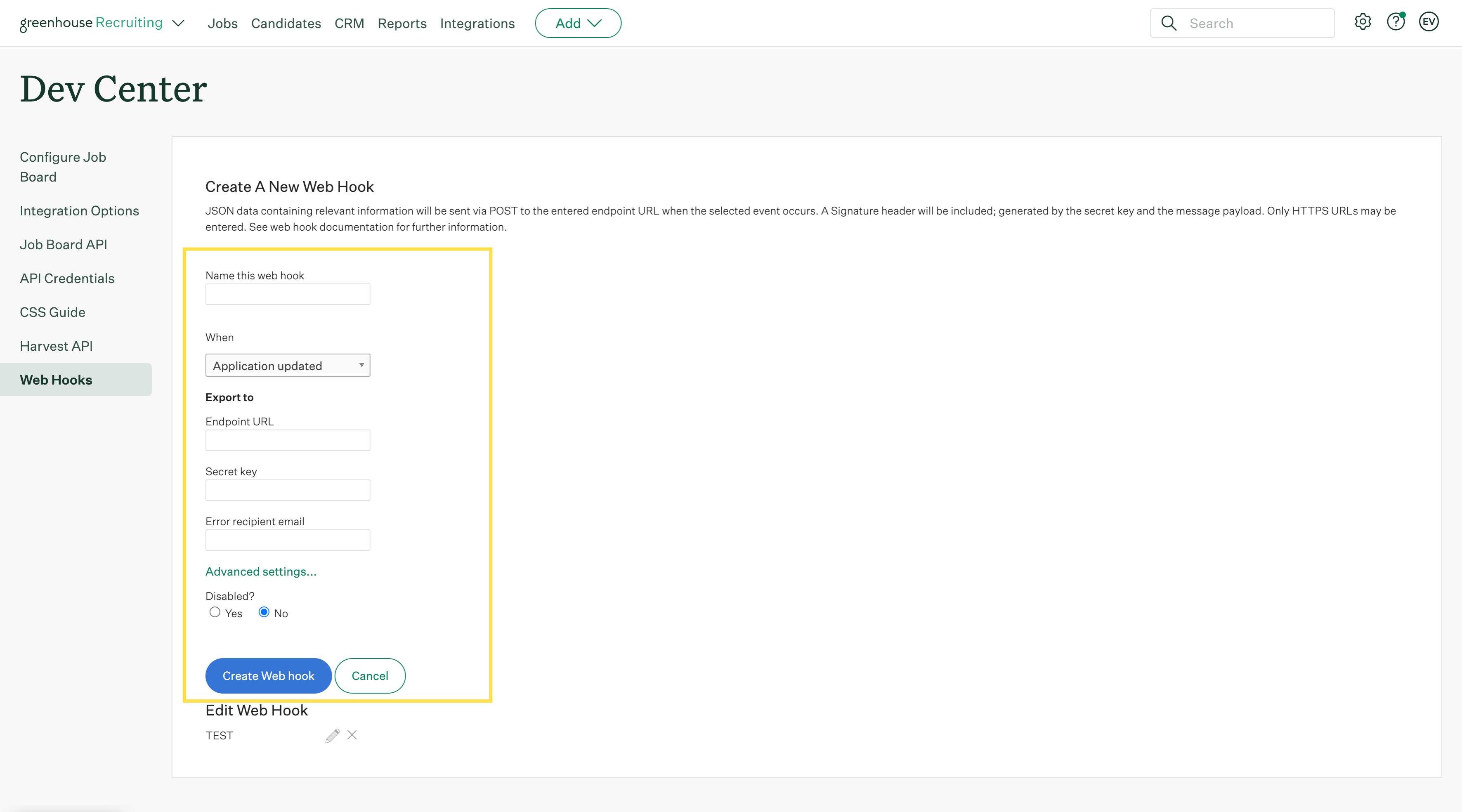1462x812 pixels.
Task: Open the help question mark icon
Action: 1395,22
